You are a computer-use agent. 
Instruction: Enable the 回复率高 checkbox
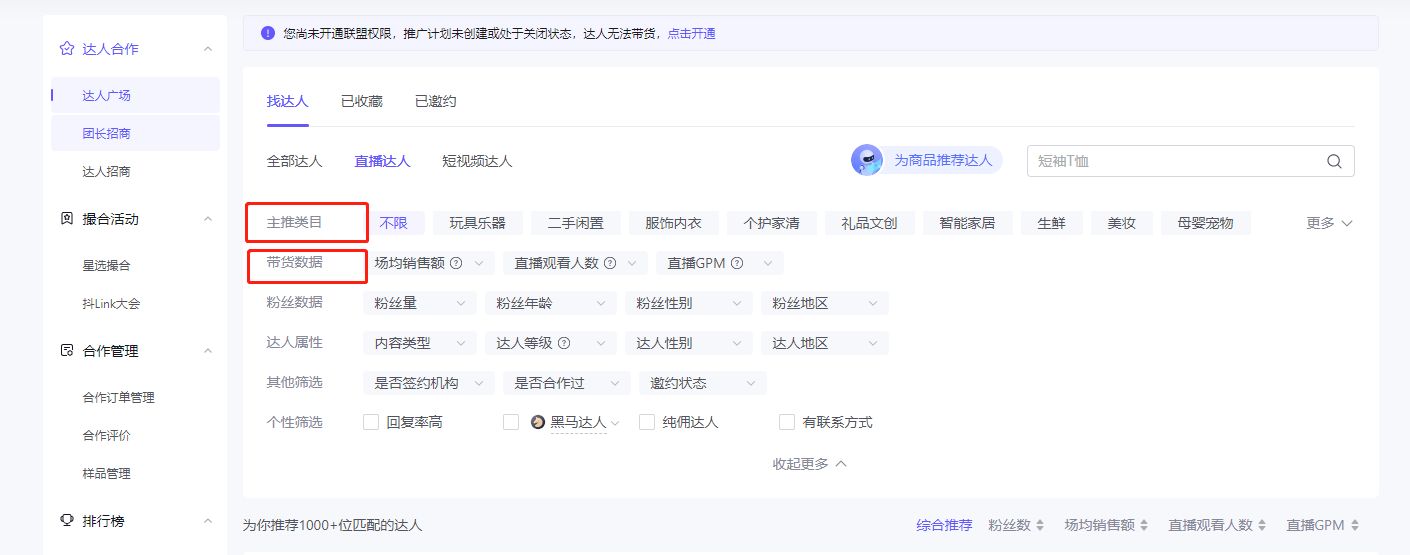click(x=371, y=422)
